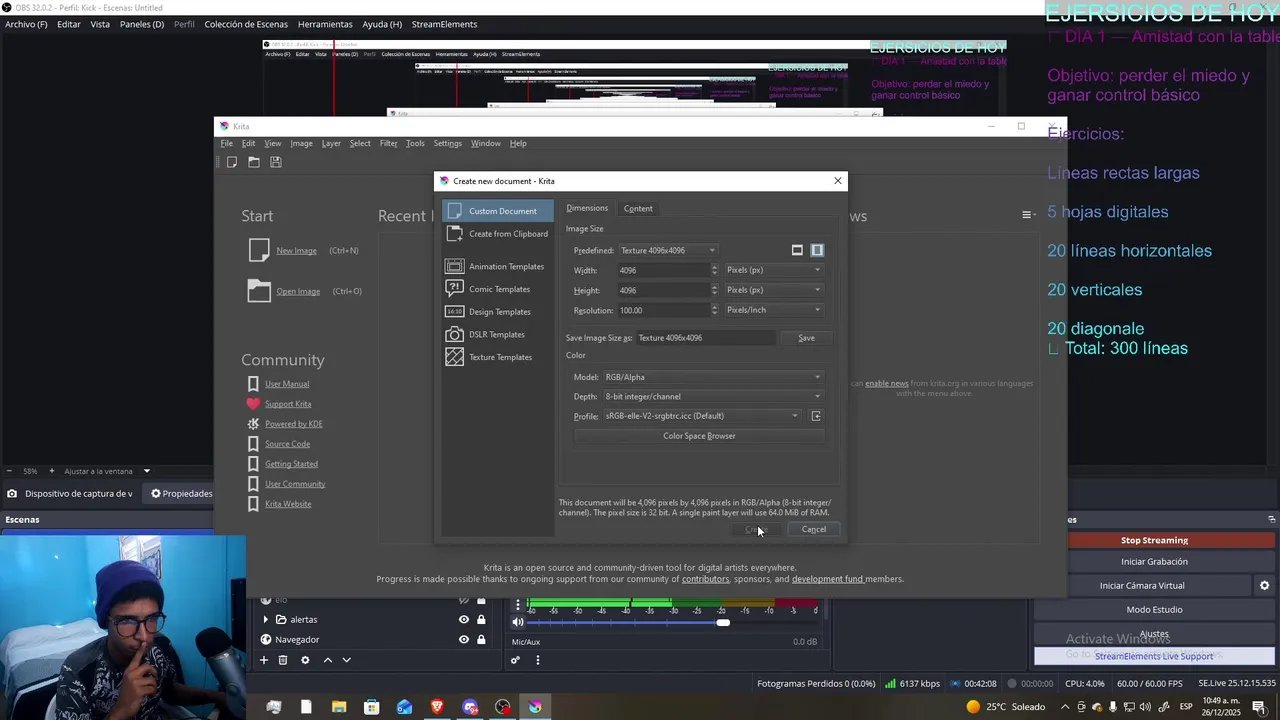Image resolution: width=1280 pixels, height=720 pixels.
Task: Click the Cancel button in dialog
Action: [814, 529]
